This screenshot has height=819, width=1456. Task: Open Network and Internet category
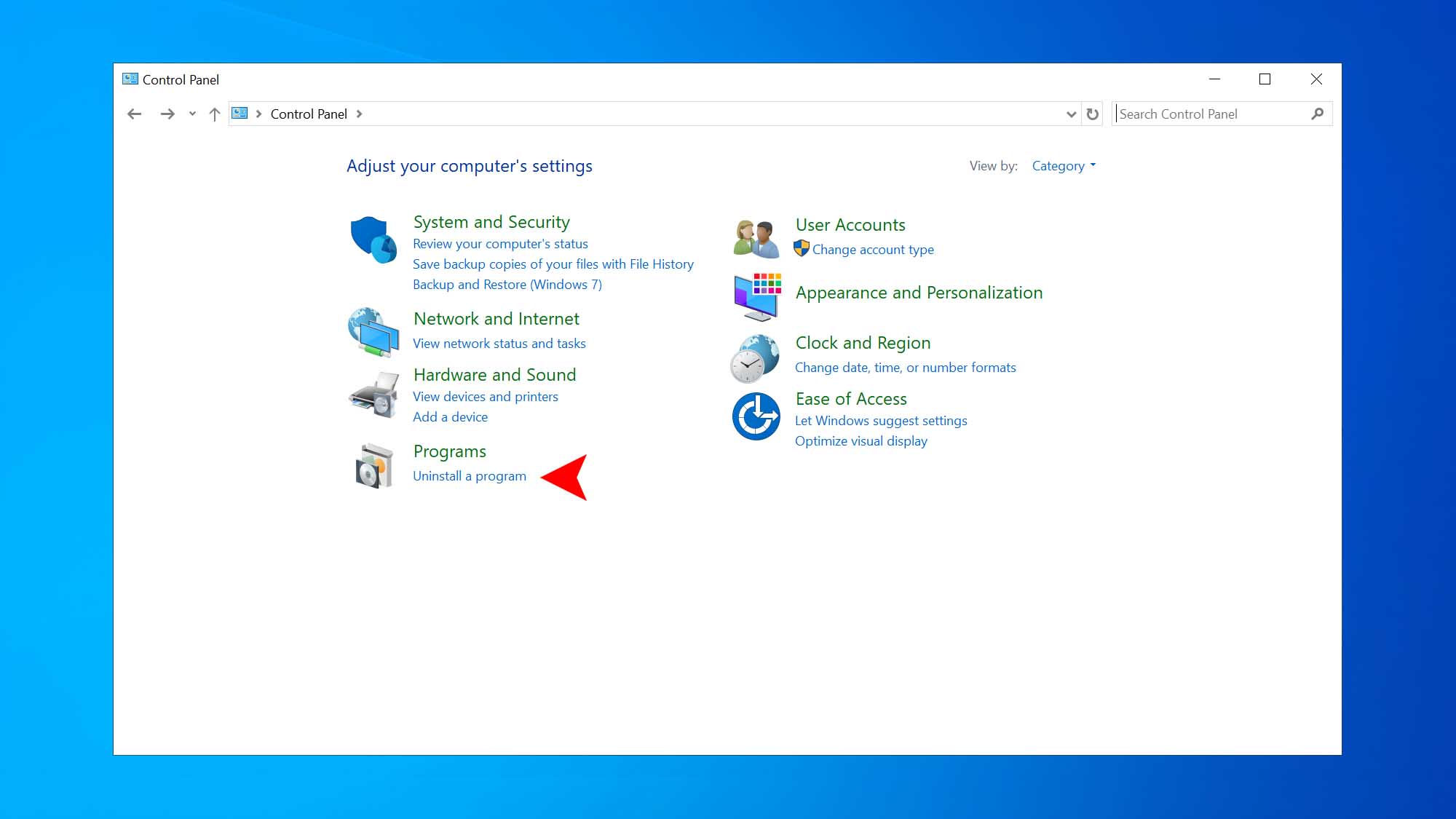496,319
